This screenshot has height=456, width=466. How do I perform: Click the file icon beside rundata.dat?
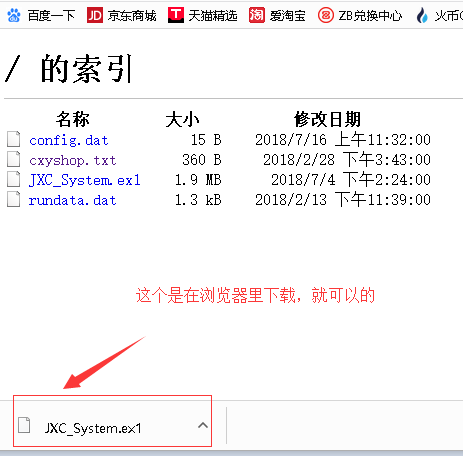click(14, 199)
